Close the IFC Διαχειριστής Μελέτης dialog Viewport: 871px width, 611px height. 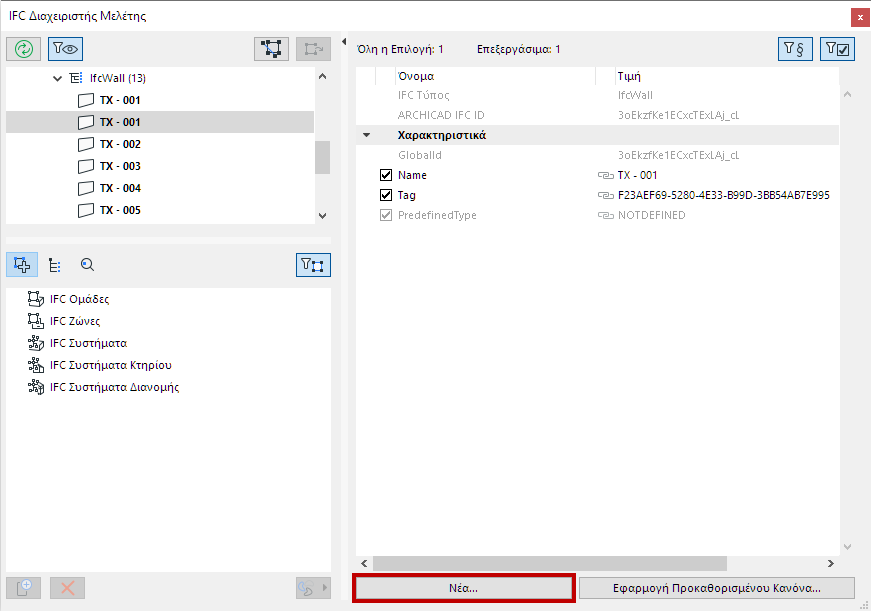[860, 17]
